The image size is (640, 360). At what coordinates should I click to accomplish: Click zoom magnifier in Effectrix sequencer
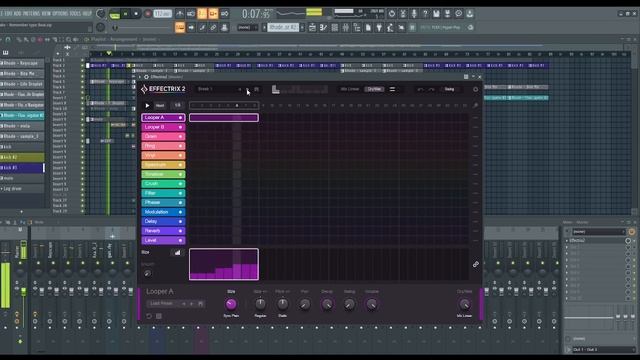point(476,105)
